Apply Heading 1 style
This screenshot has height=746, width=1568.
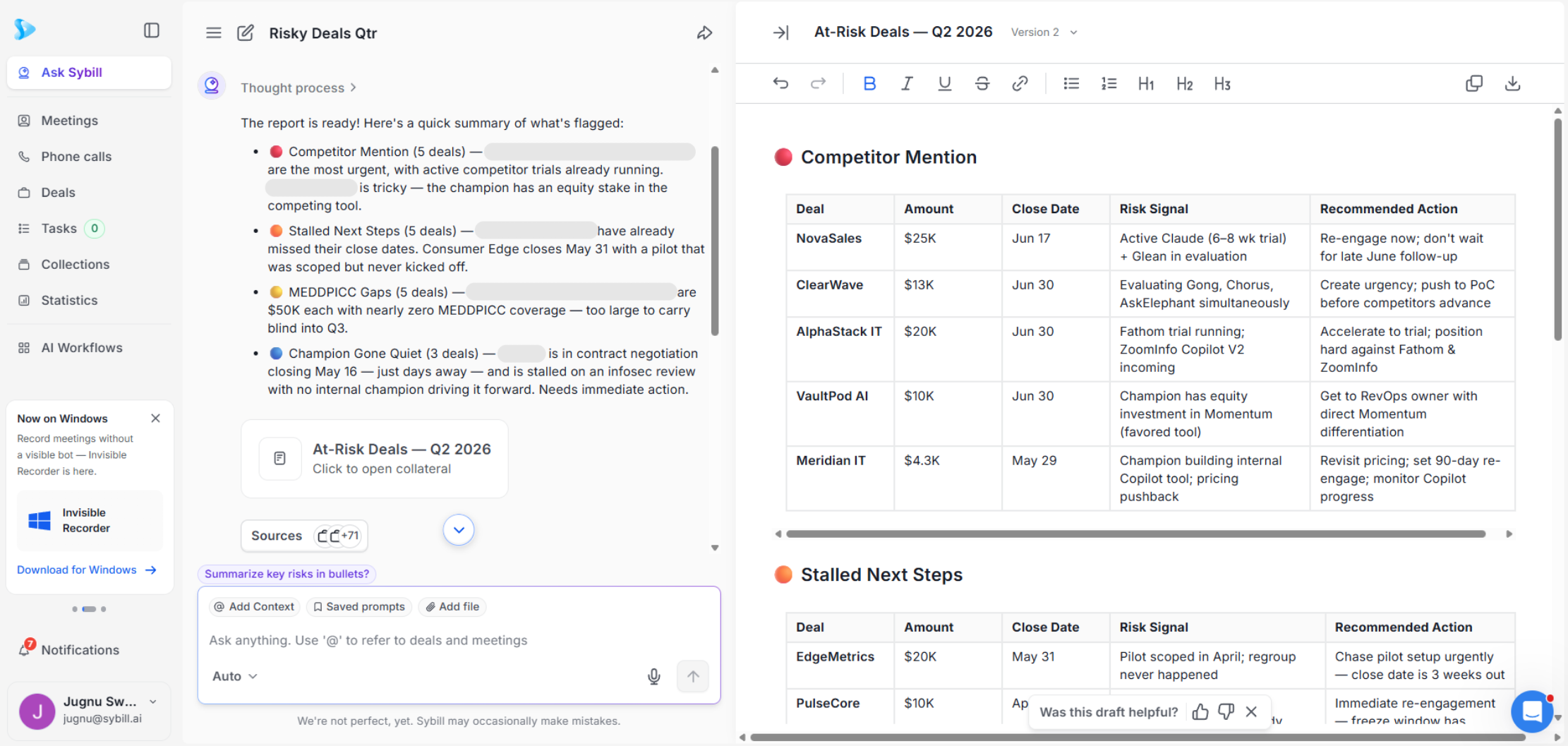click(1146, 84)
